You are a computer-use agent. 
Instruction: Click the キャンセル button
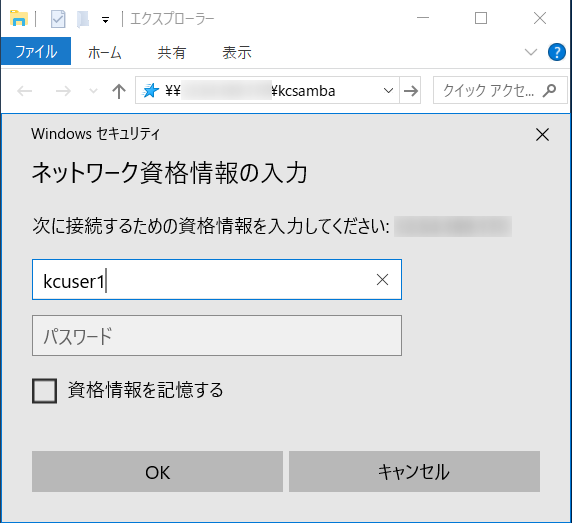(x=414, y=472)
